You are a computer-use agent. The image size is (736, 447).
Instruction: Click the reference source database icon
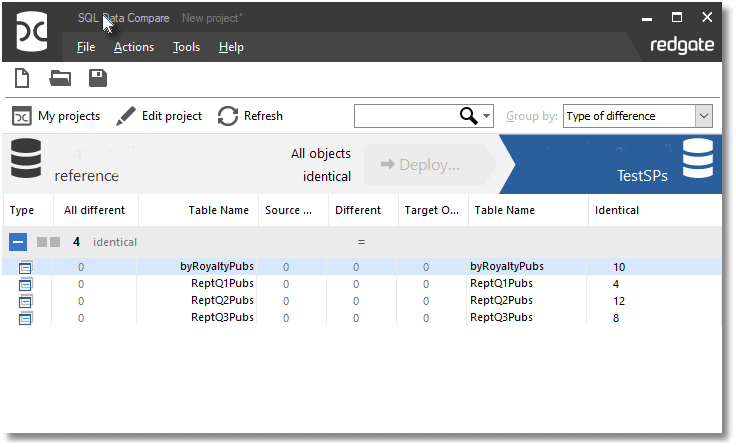[x=26, y=160]
